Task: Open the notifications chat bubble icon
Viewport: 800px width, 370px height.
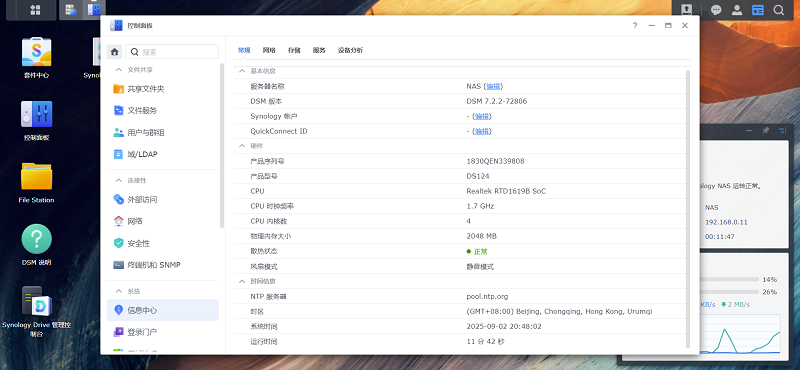Action: pos(716,10)
